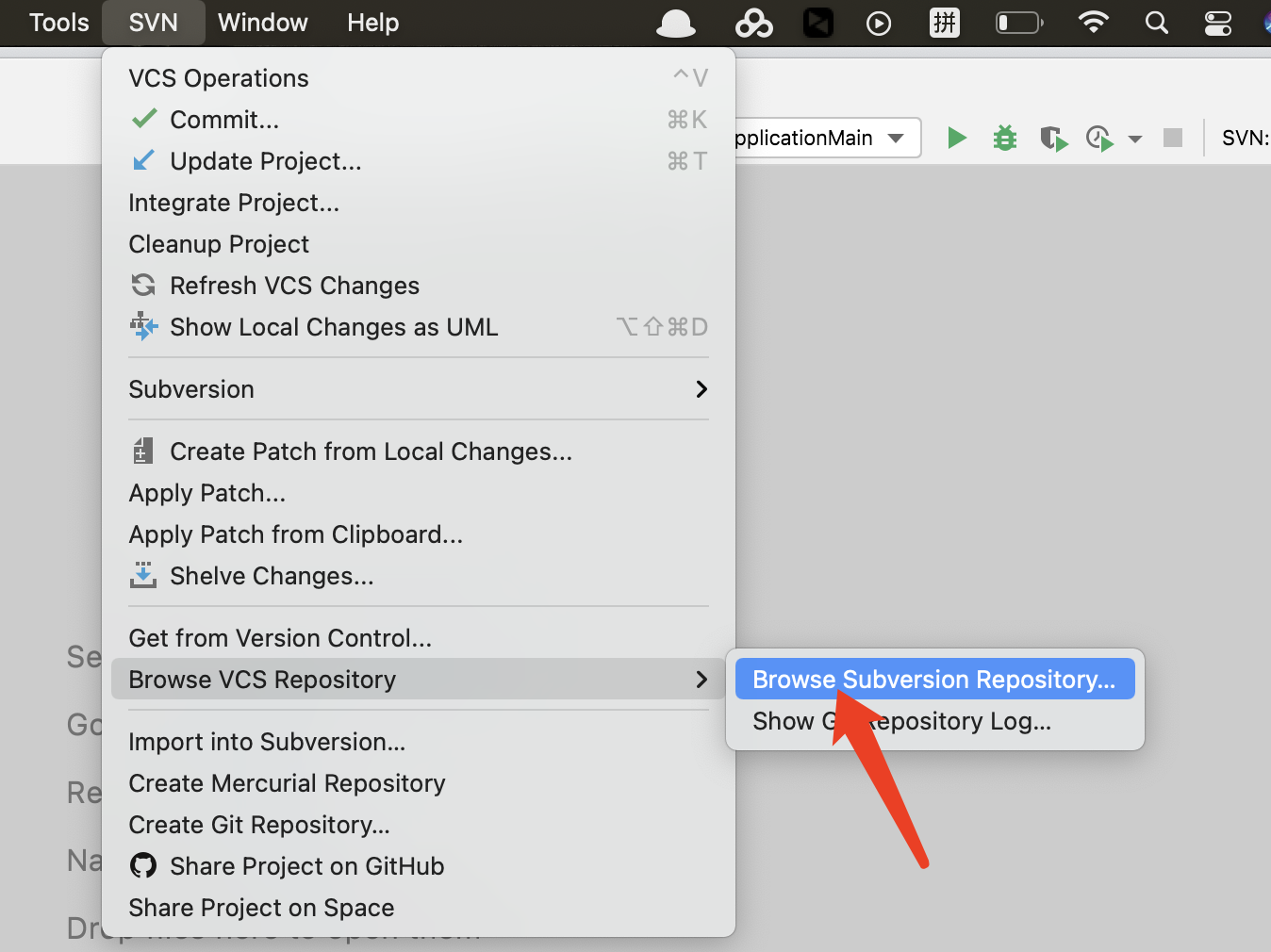Viewport: 1271px width, 952px height.
Task: Choose Refresh VCS Changes
Action: click(x=419, y=286)
